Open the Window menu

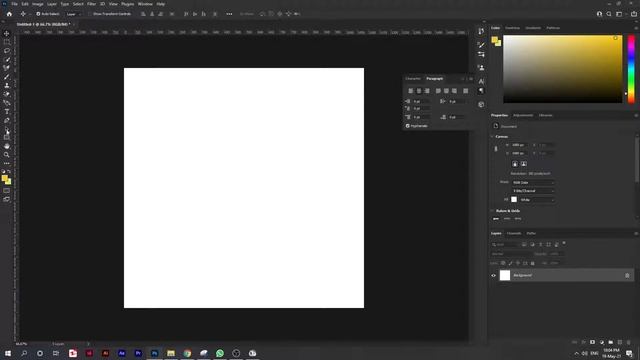145,4
